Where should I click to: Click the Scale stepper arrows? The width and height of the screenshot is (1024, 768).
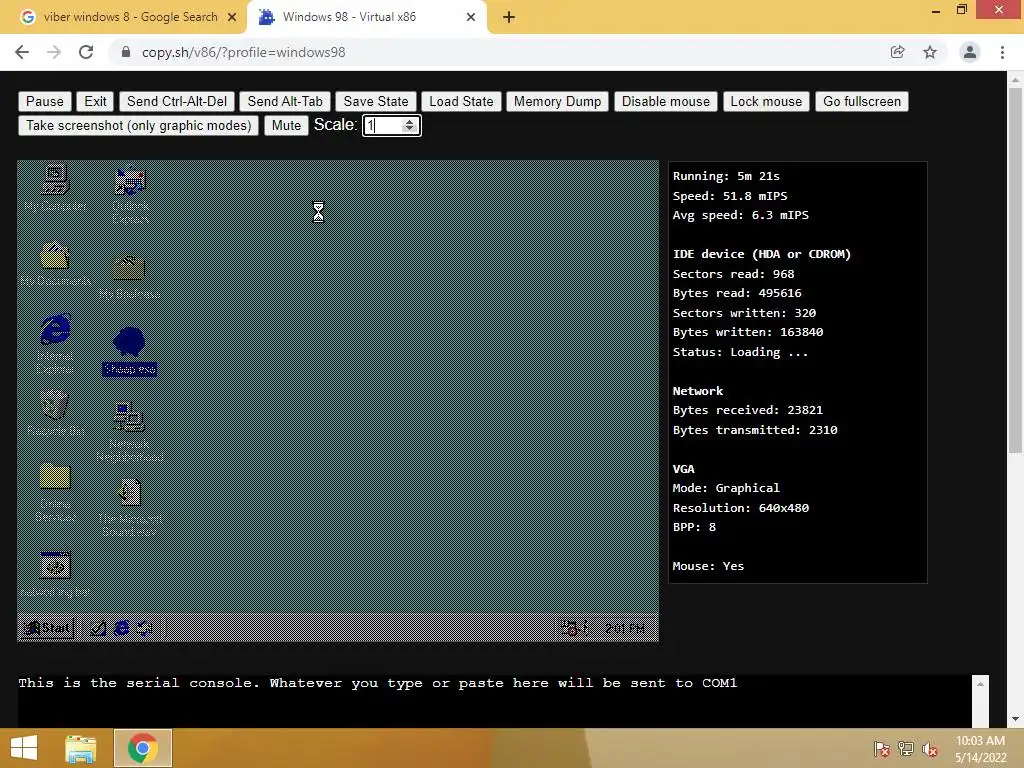(409, 125)
